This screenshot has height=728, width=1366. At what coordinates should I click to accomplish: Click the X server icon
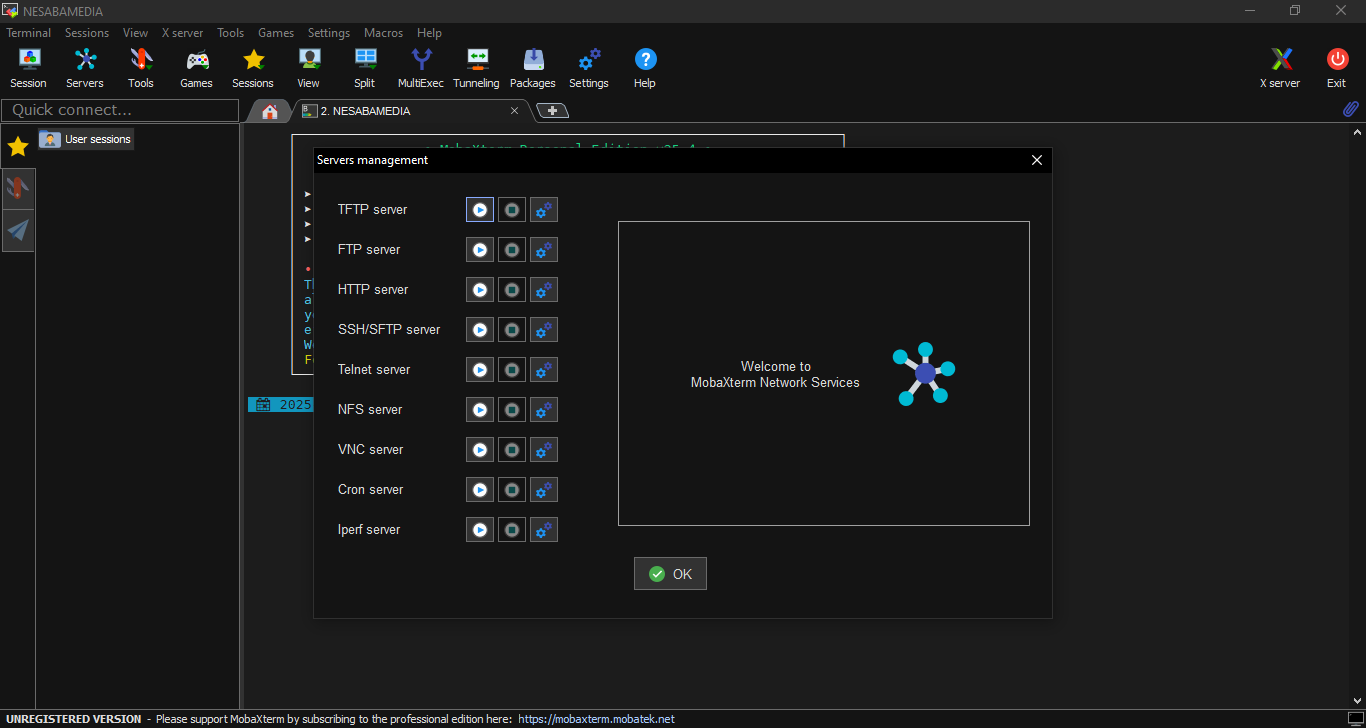(1280, 68)
